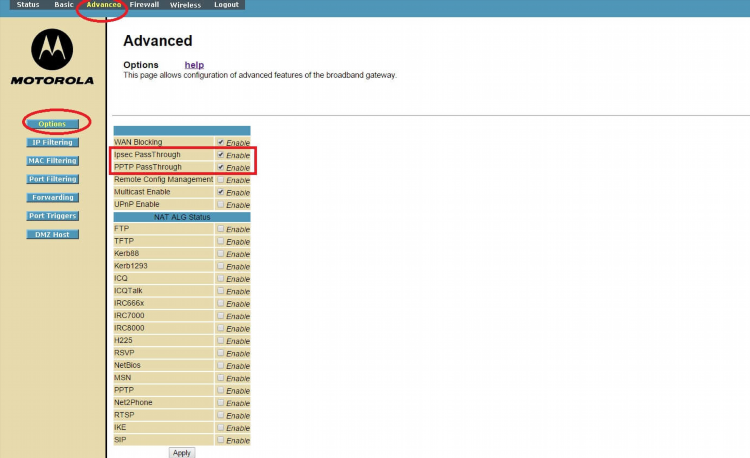Go to Forwarding settings
This screenshot has width=750, height=458.
click(x=52, y=197)
